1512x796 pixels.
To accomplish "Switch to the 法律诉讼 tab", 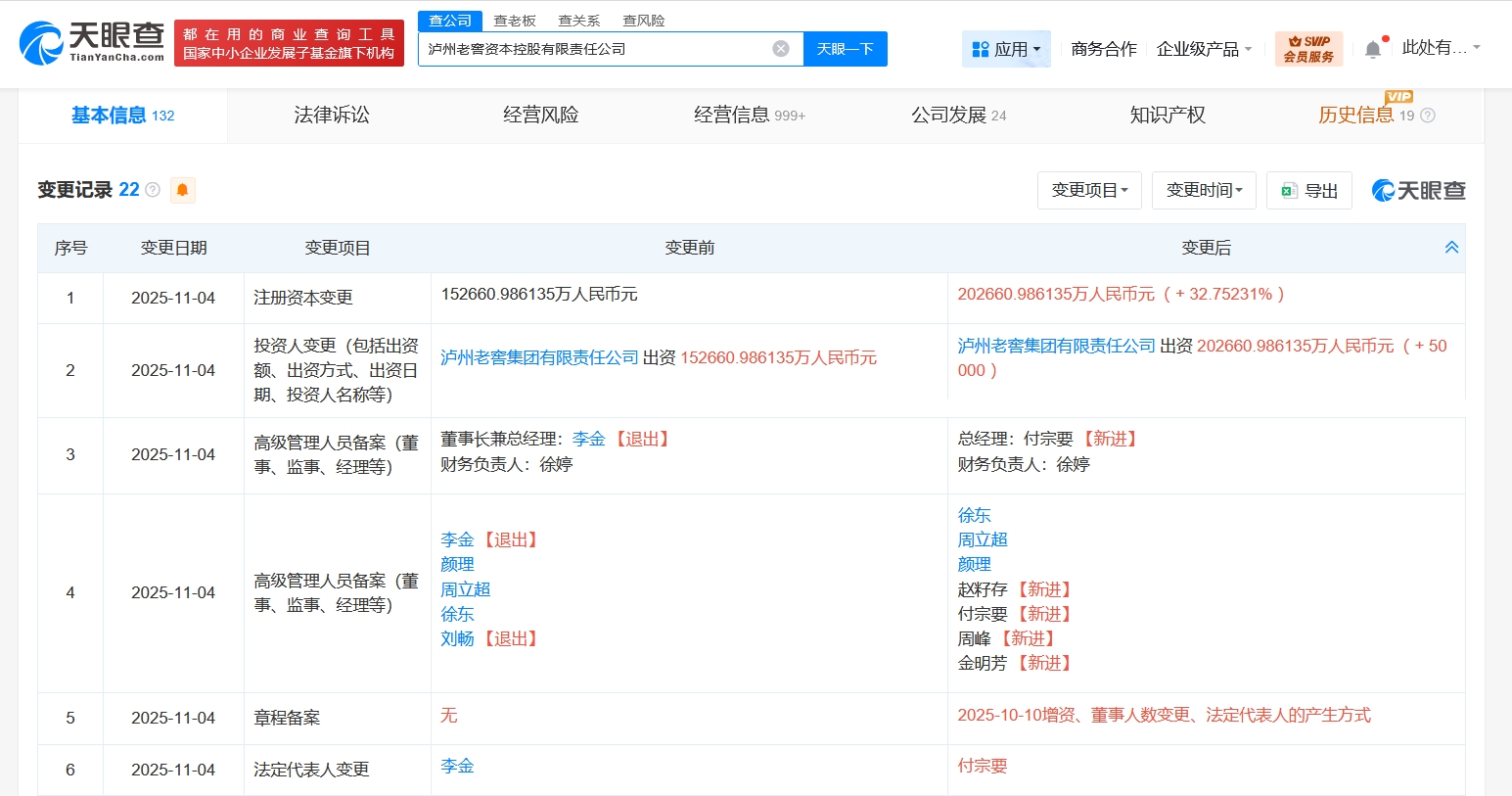I will click(332, 116).
